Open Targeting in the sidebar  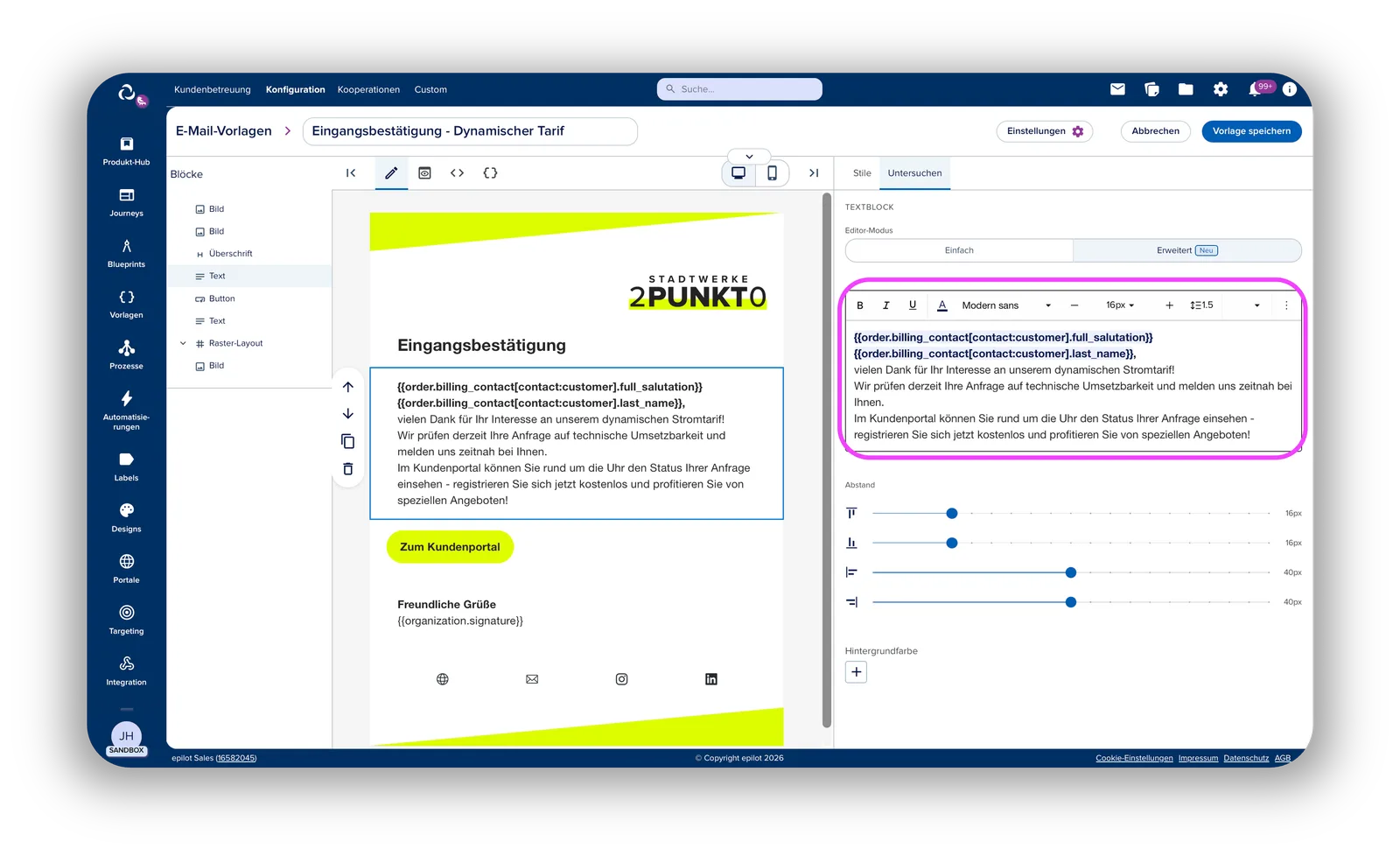(126, 620)
